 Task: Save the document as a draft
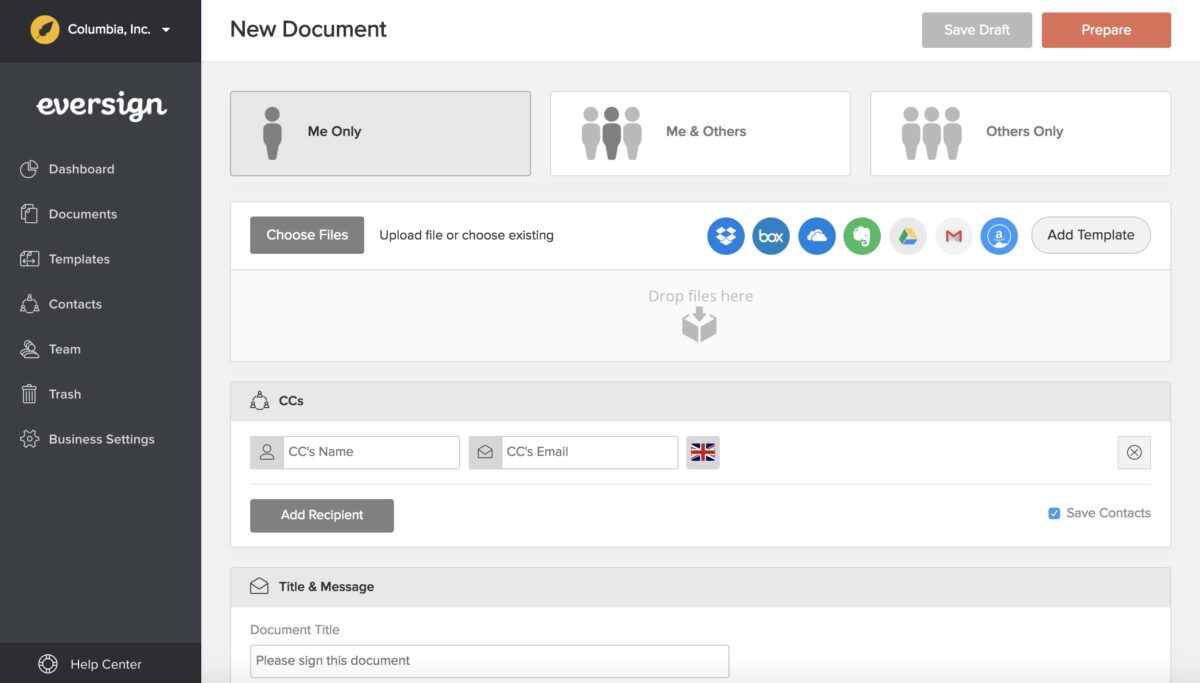click(976, 30)
